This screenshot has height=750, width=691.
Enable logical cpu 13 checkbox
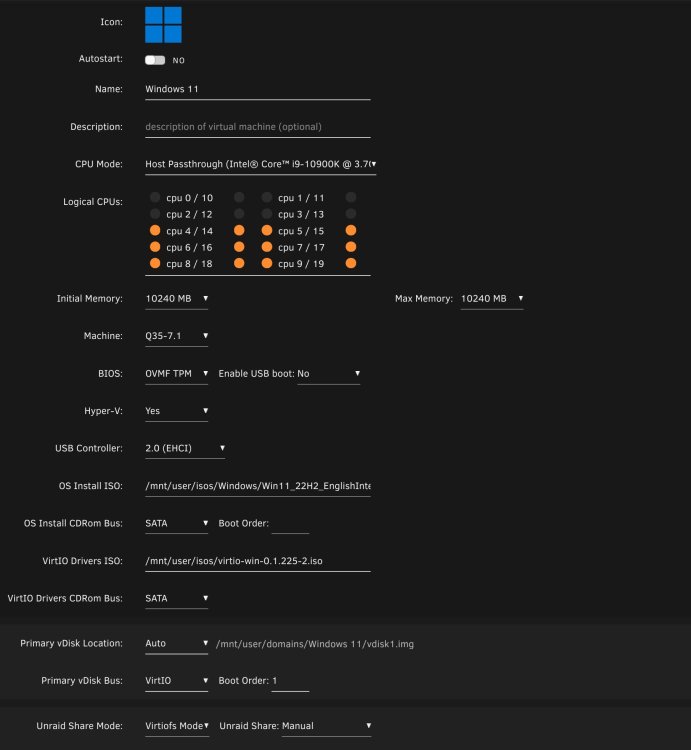(351, 214)
